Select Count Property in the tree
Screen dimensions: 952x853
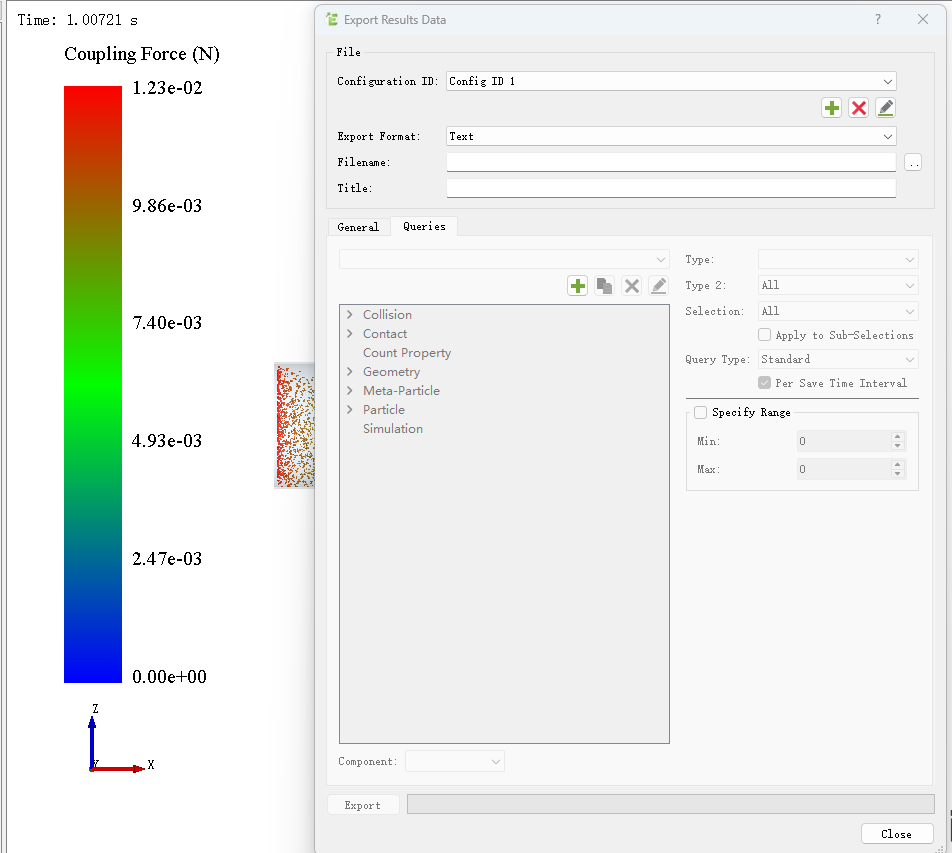click(x=407, y=353)
